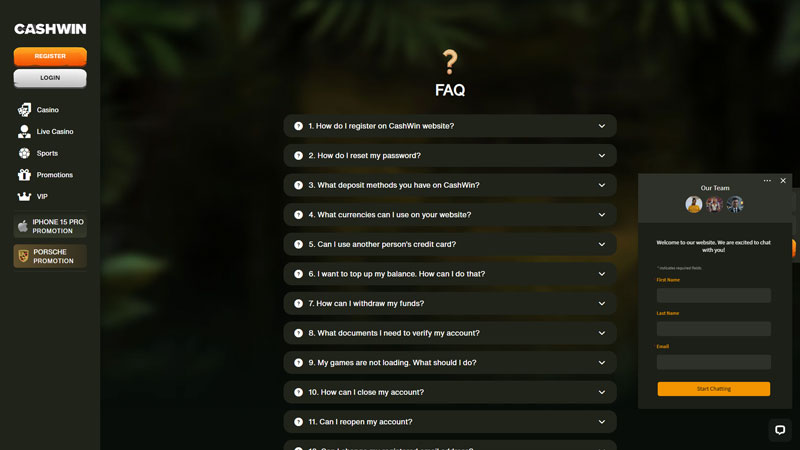
Task: Click the Promotions gift box icon
Action: coord(25,175)
